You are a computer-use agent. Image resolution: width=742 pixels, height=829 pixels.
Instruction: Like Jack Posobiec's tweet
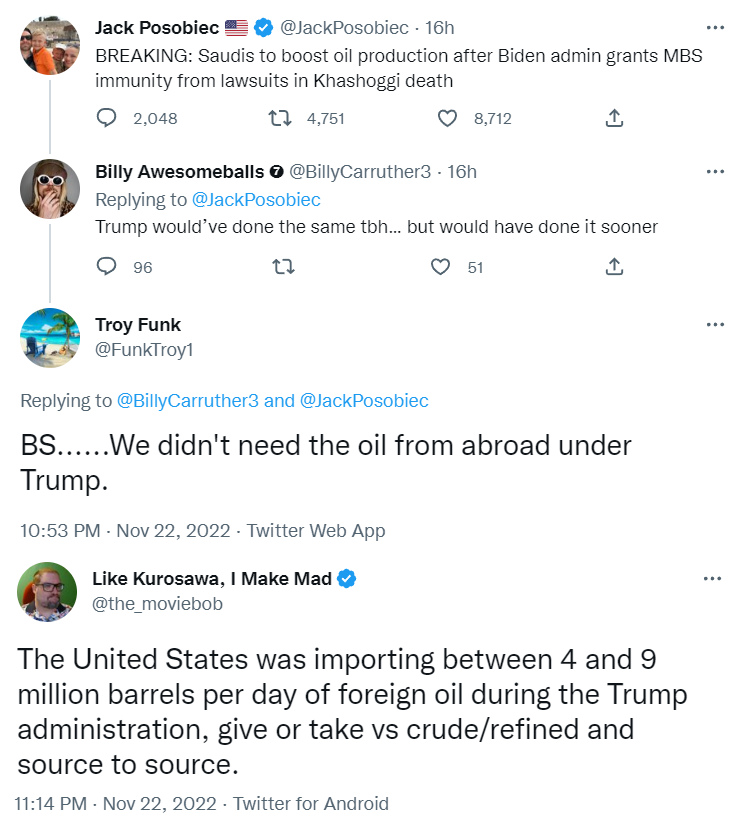448,118
